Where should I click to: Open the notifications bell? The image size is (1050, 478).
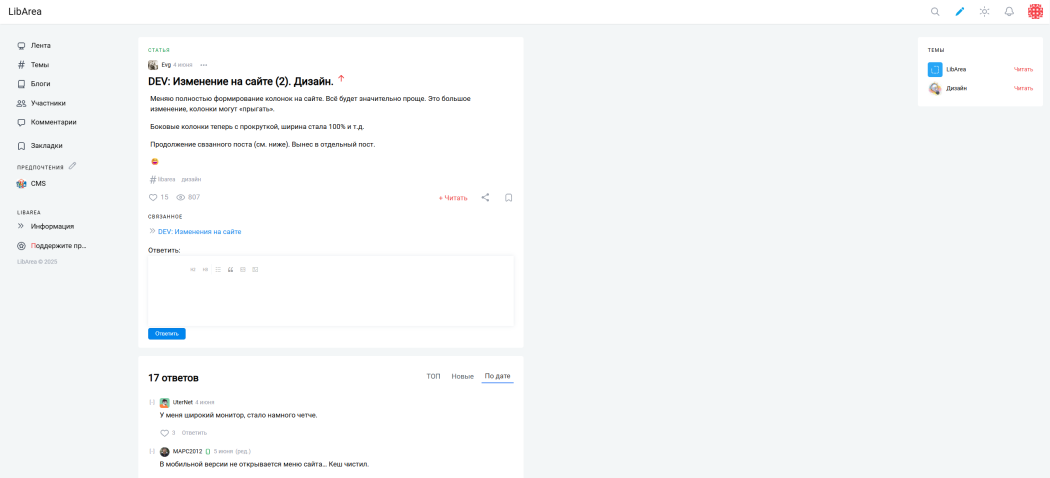pos(1009,11)
